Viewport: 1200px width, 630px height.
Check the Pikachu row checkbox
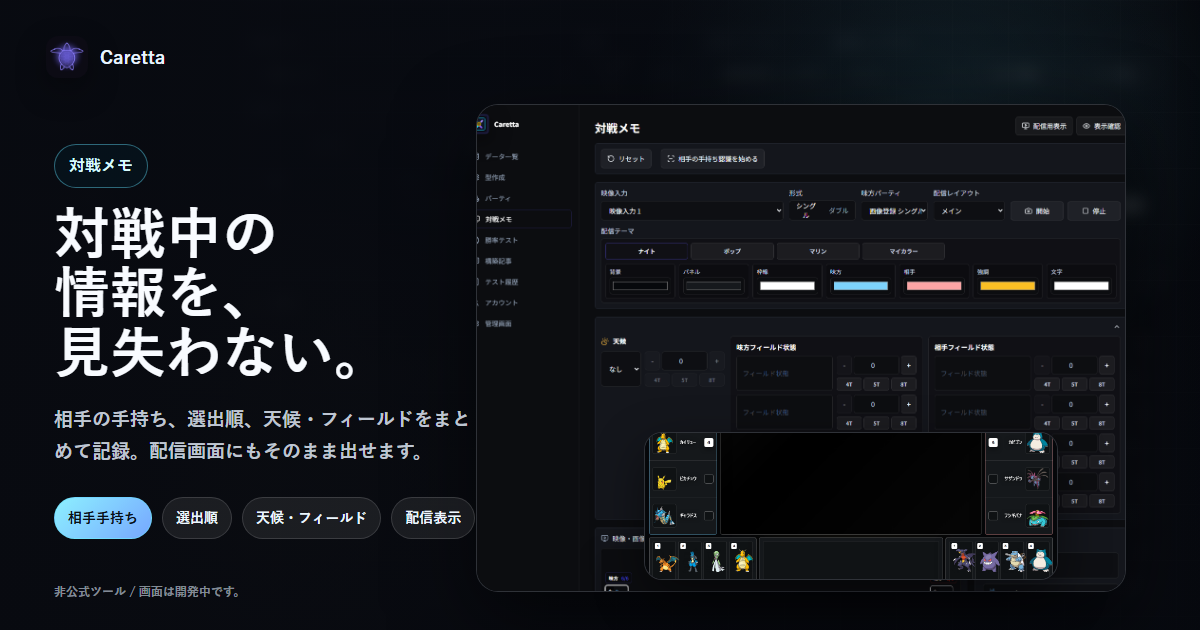(x=709, y=479)
